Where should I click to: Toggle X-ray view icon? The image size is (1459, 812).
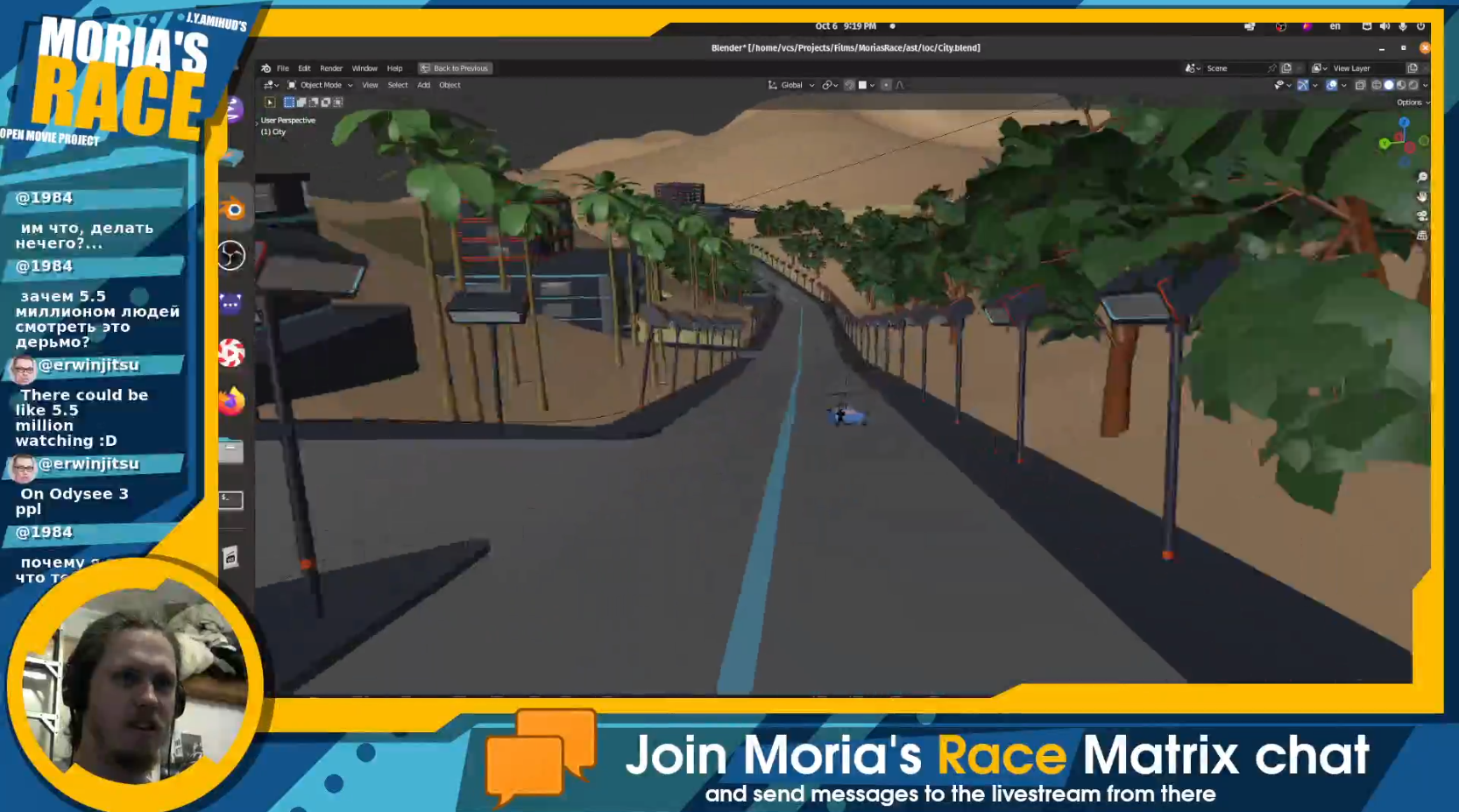[1361, 85]
